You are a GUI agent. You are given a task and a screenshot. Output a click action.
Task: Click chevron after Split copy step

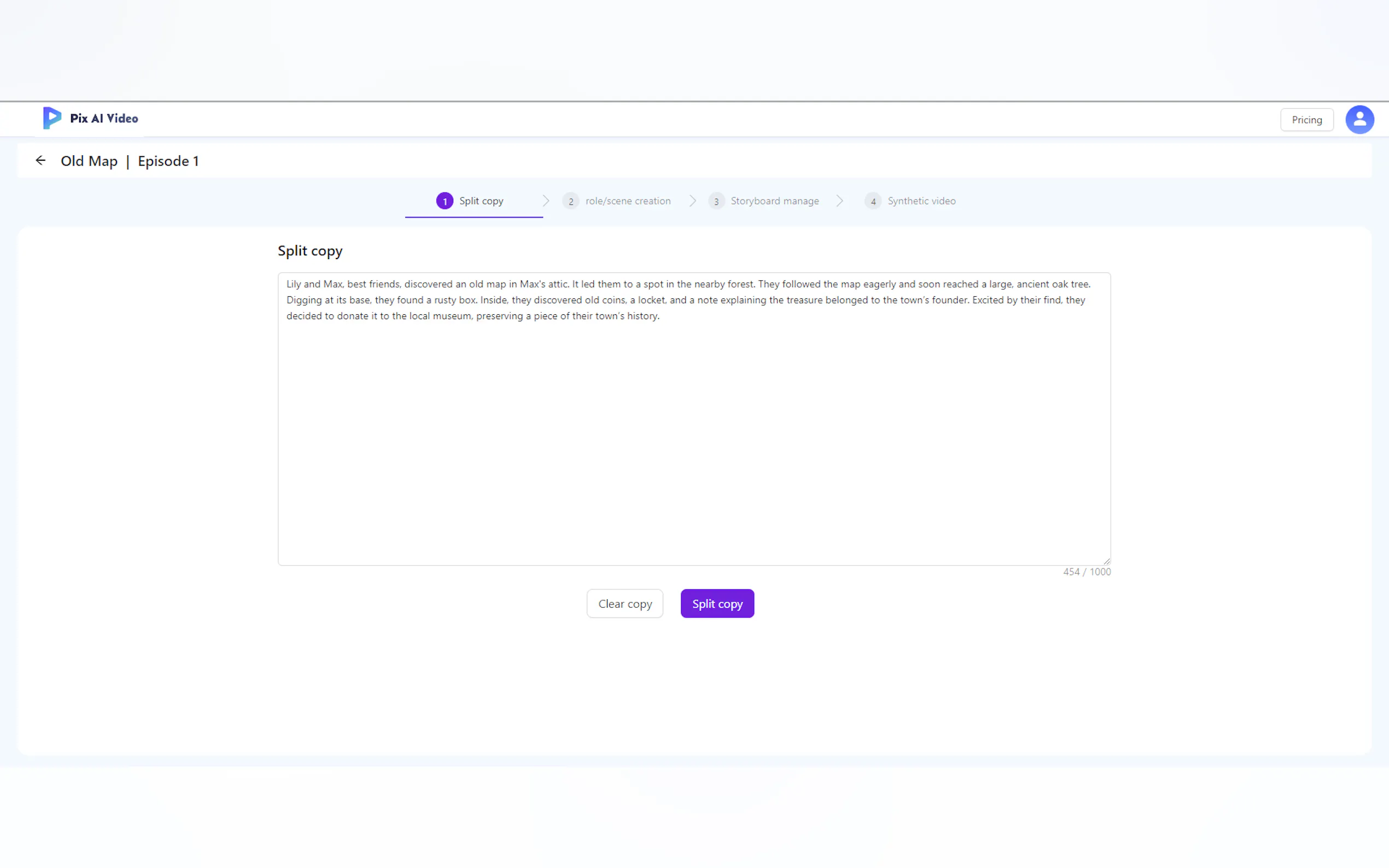click(546, 201)
